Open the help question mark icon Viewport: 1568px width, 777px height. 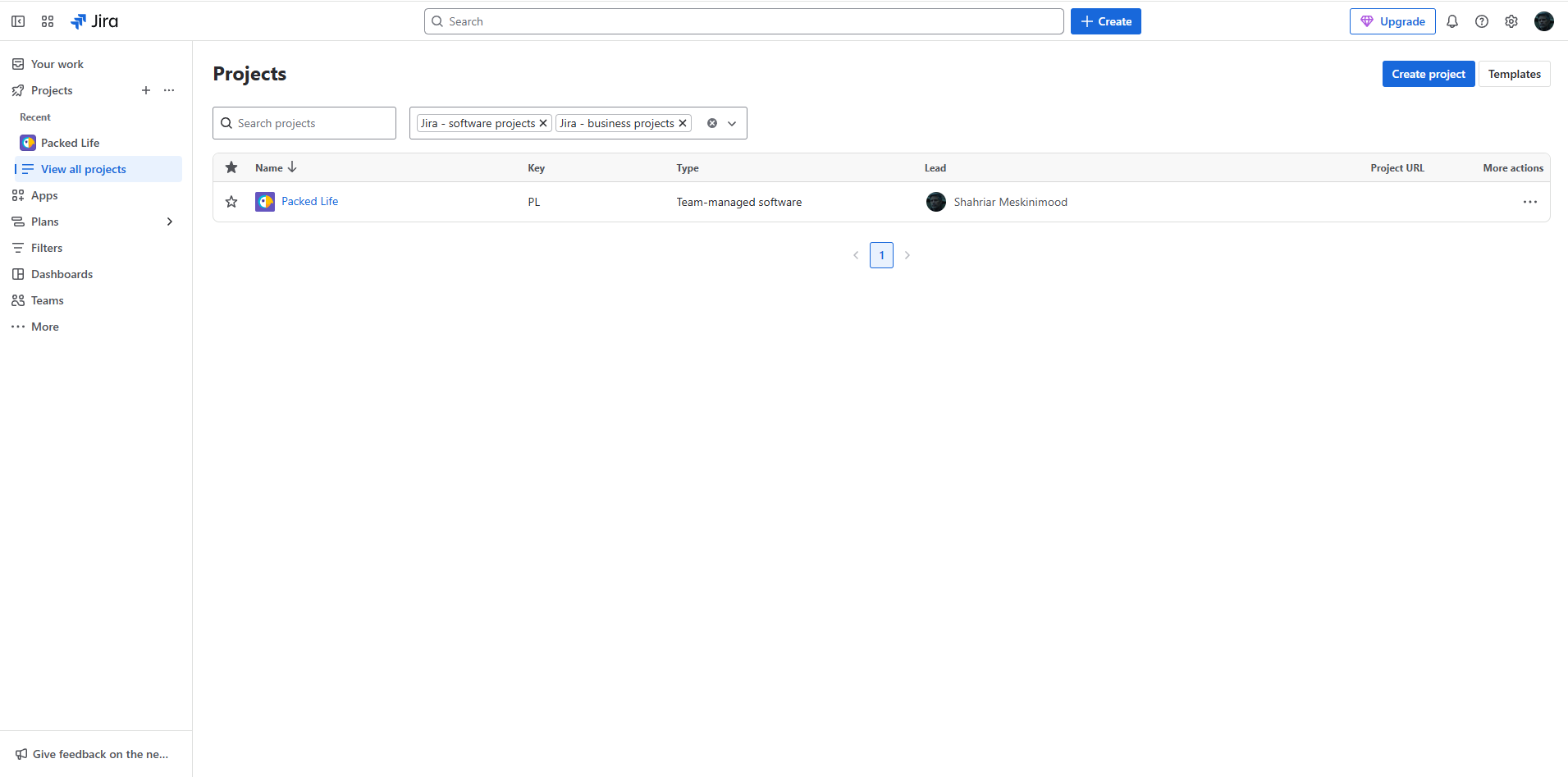tap(1482, 21)
